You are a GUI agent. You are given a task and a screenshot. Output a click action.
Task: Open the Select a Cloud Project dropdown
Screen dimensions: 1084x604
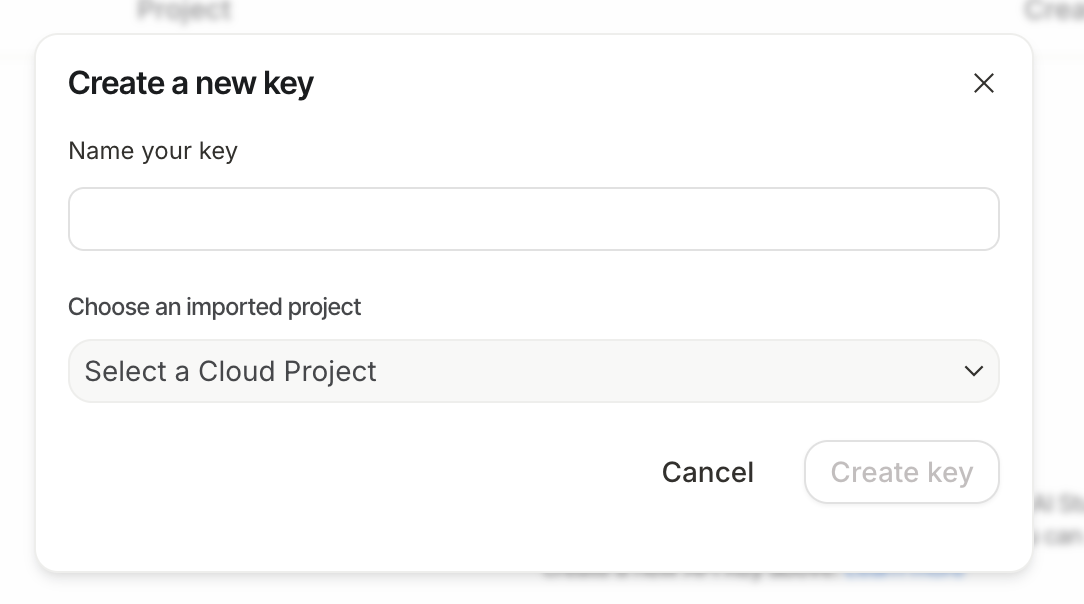tap(533, 371)
